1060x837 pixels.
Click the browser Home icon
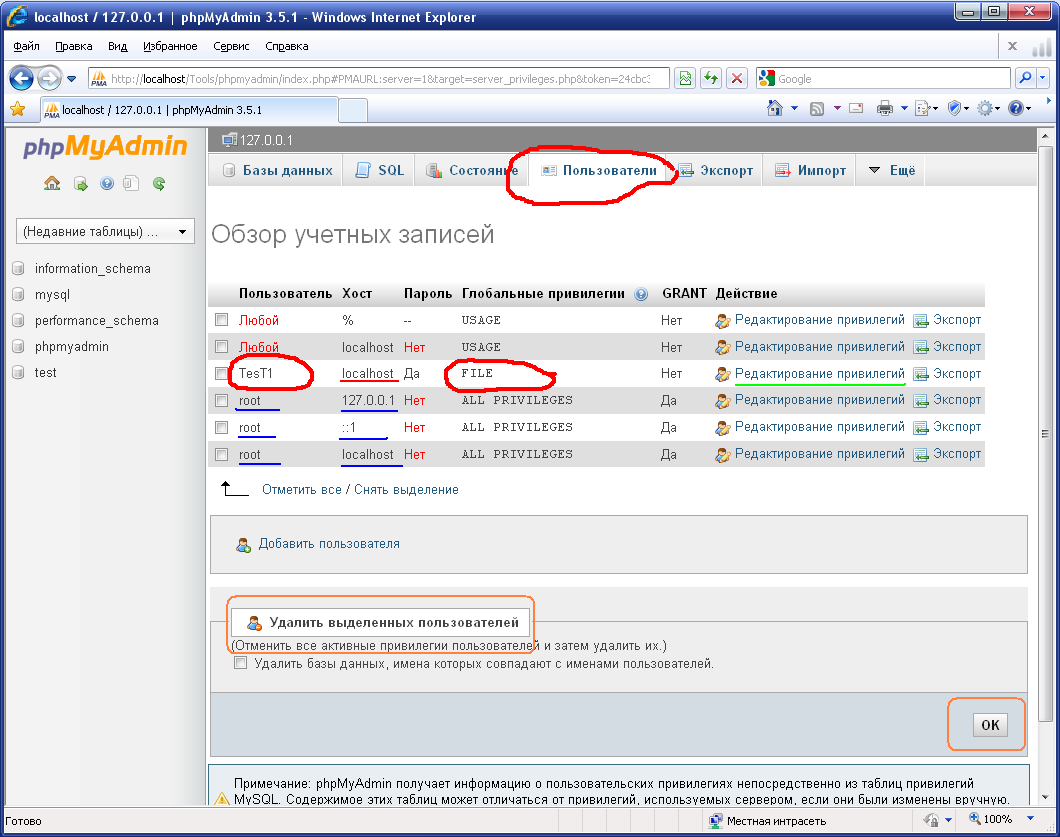(775, 108)
